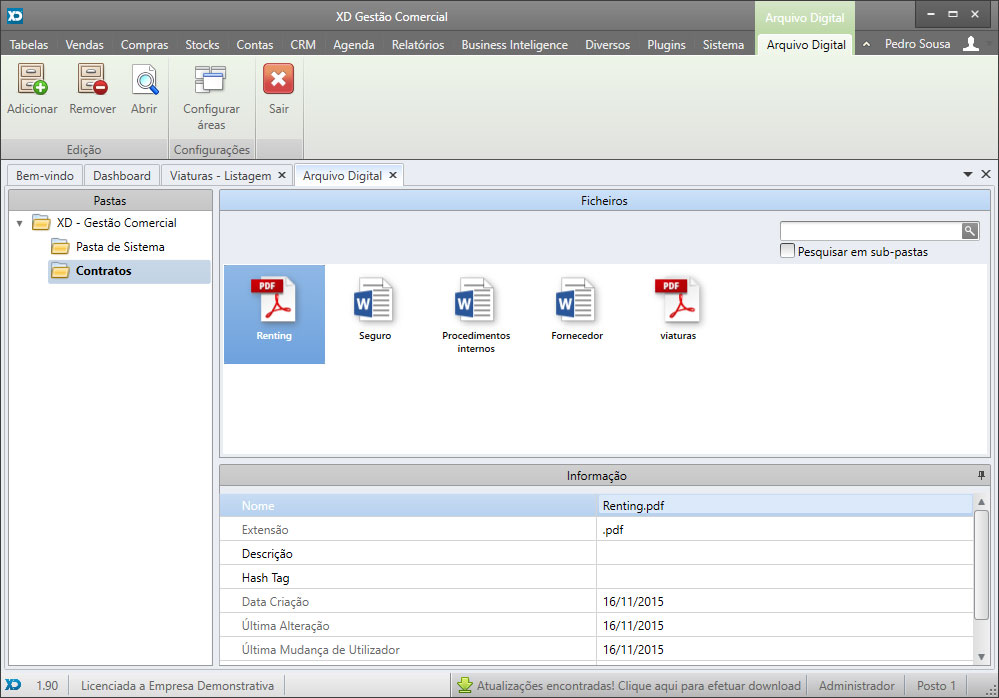
Task: Collapse the ribbon with the chevron
Action: coord(866,45)
